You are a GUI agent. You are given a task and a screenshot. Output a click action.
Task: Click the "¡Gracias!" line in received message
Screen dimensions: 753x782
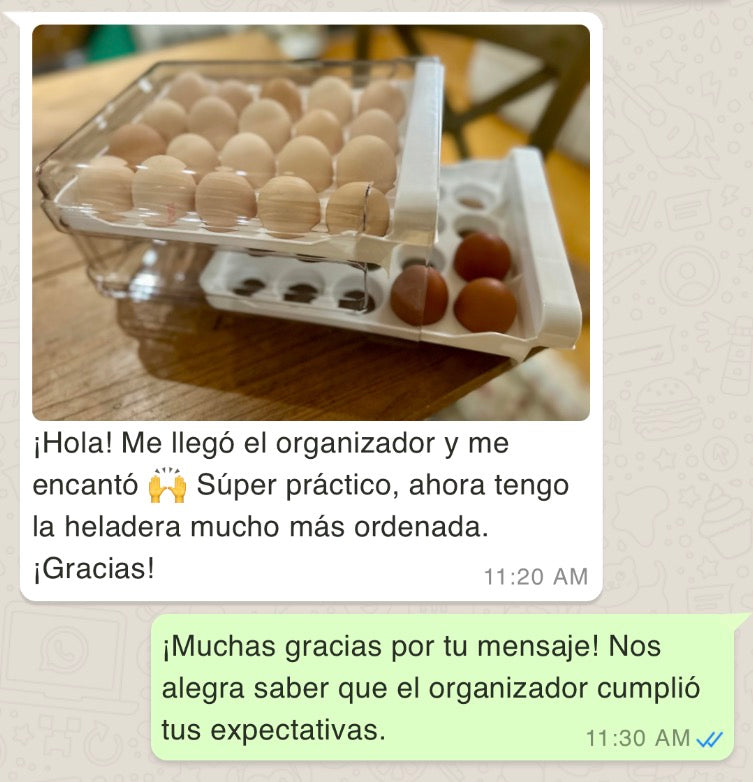pos(94,569)
